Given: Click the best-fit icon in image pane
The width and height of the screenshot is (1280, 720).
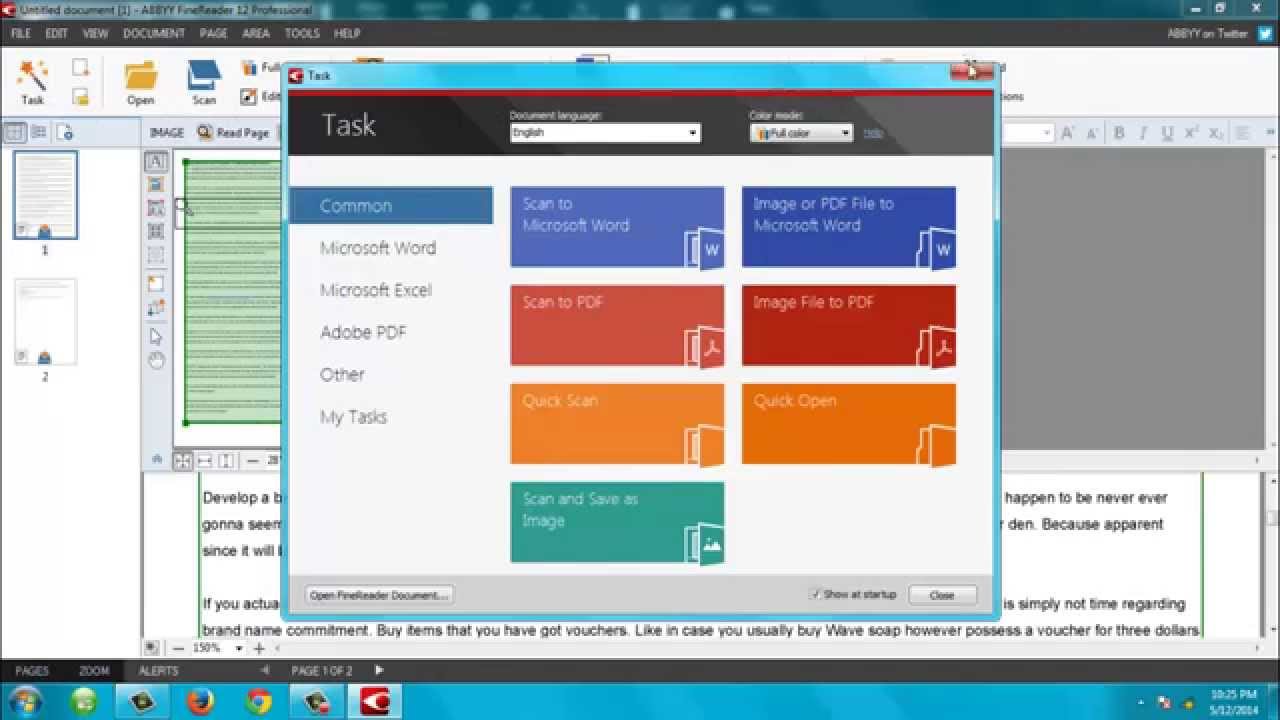Looking at the screenshot, I should [182, 460].
